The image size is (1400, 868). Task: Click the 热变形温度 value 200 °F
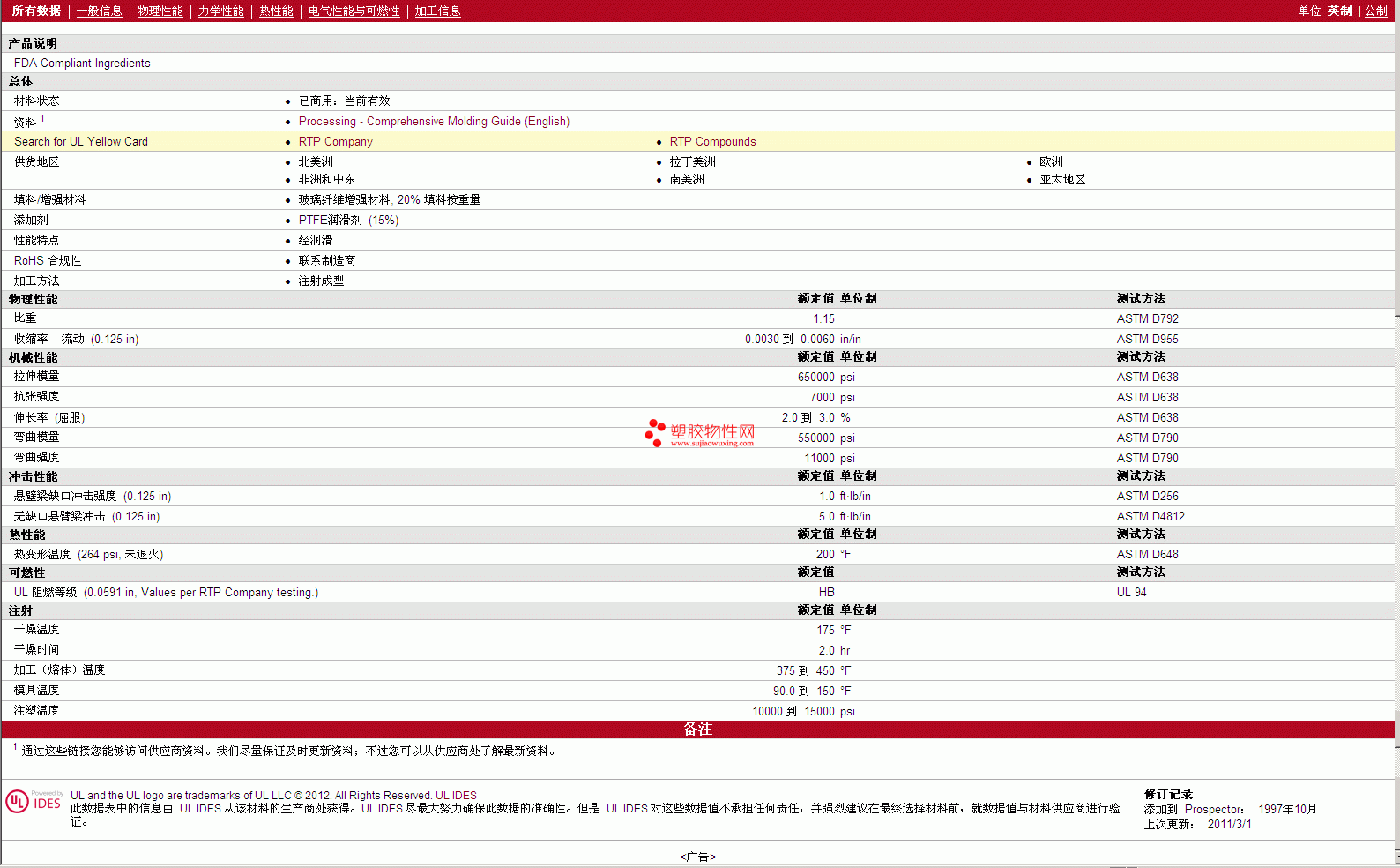(x=833, y=555)
